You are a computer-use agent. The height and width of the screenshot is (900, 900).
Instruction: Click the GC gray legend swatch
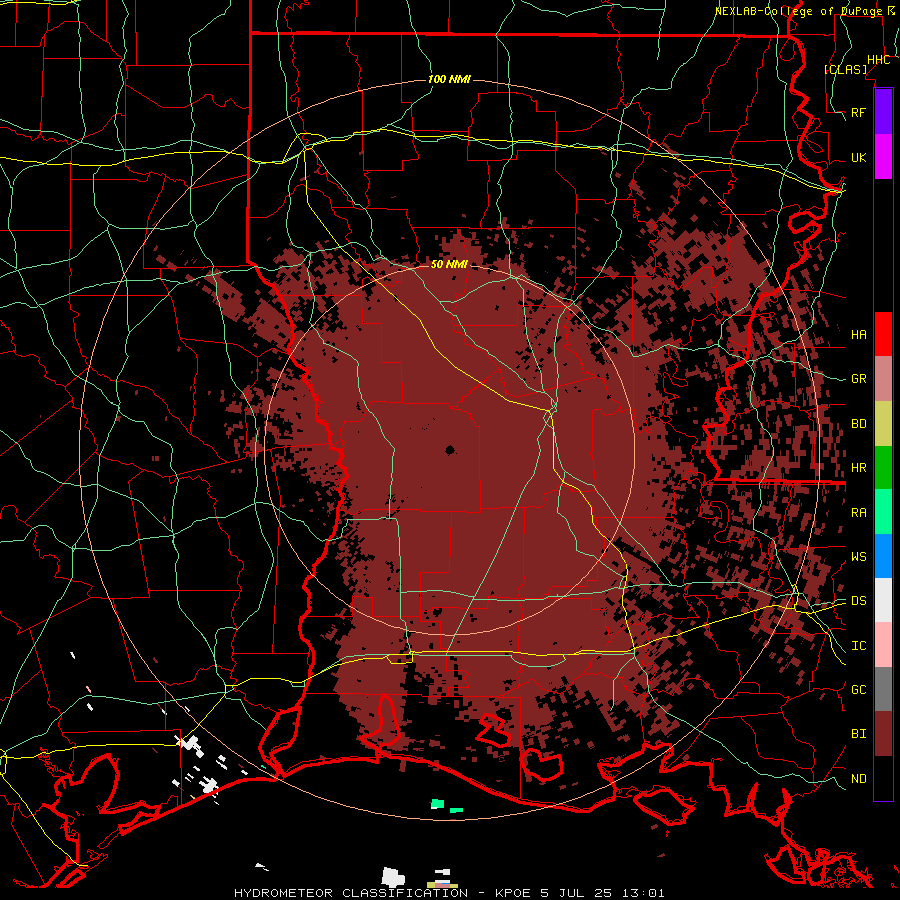tap(883, 689)
